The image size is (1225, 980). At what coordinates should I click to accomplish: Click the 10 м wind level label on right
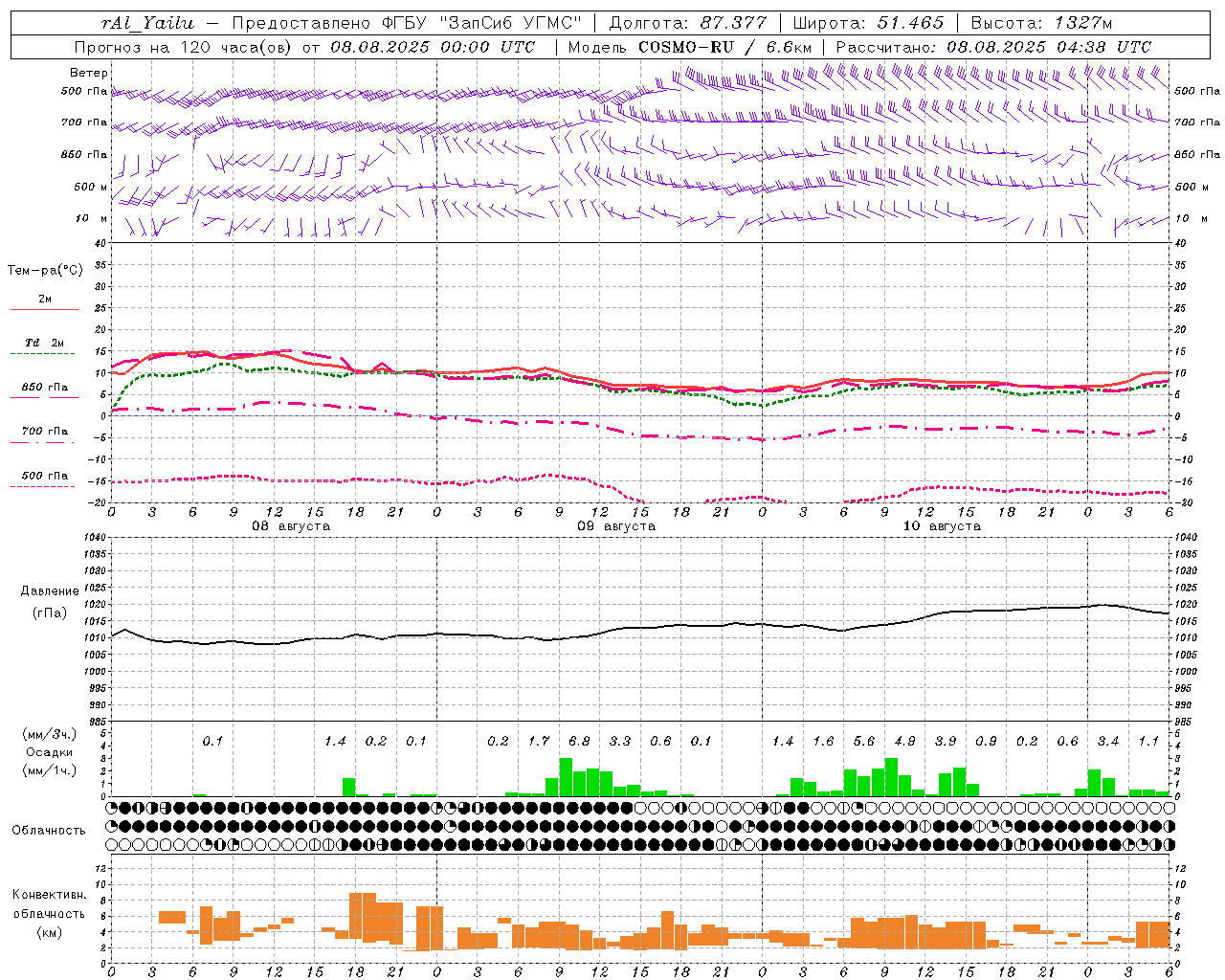click(x=1192, y=218)
